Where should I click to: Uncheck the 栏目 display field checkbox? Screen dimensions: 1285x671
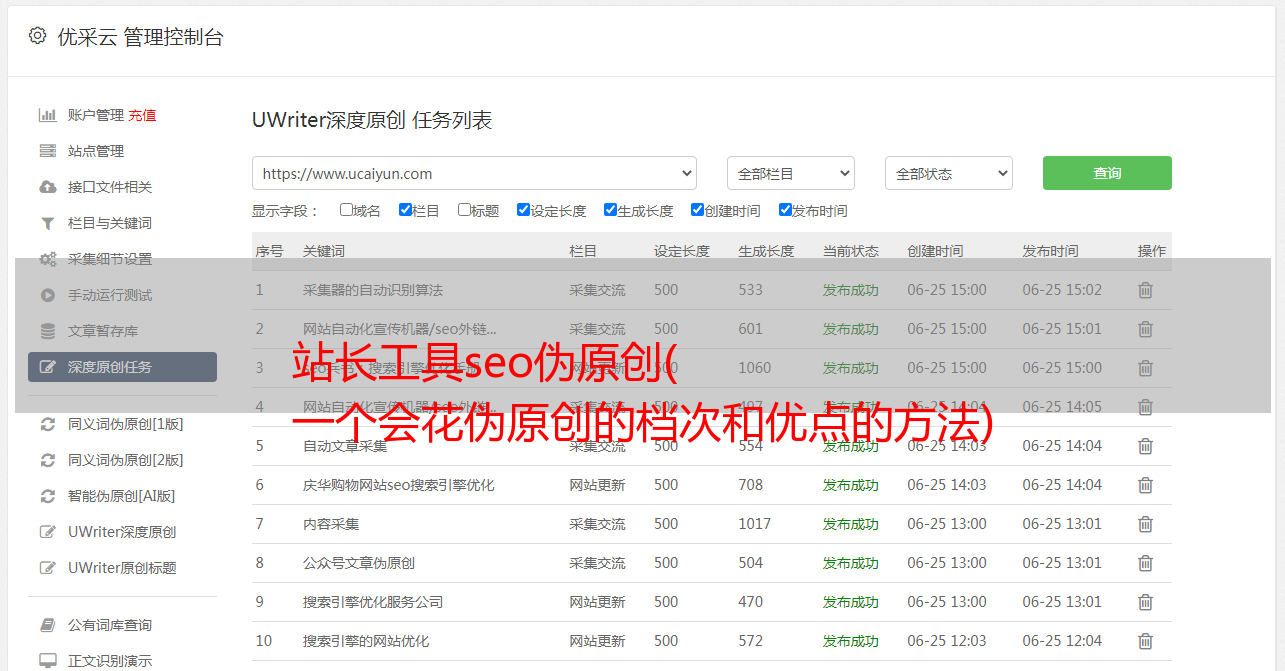(405, 210)
